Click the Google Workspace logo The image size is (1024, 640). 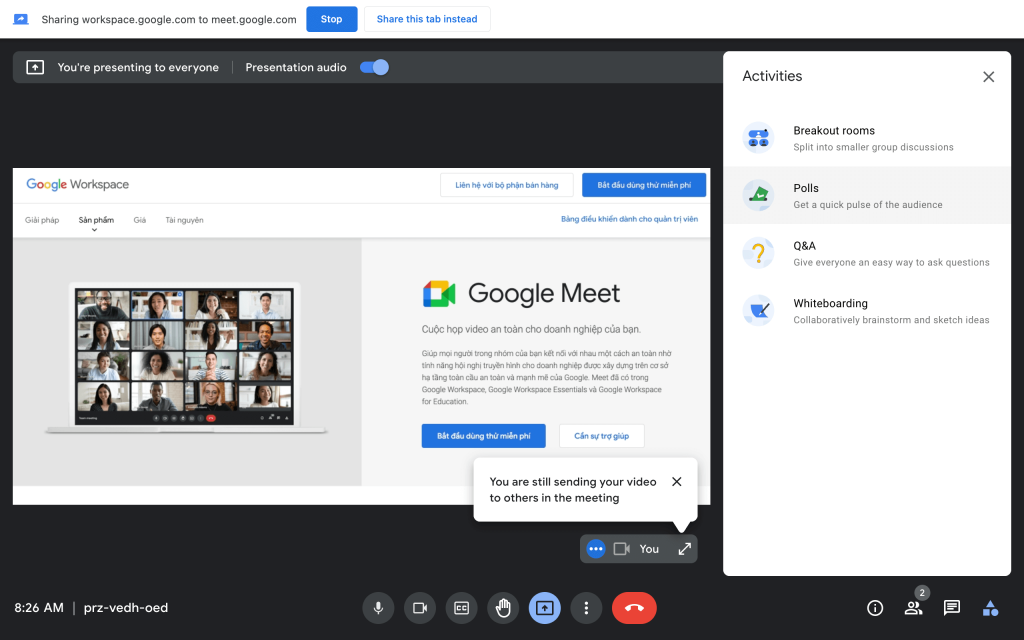tap(78, 185)
